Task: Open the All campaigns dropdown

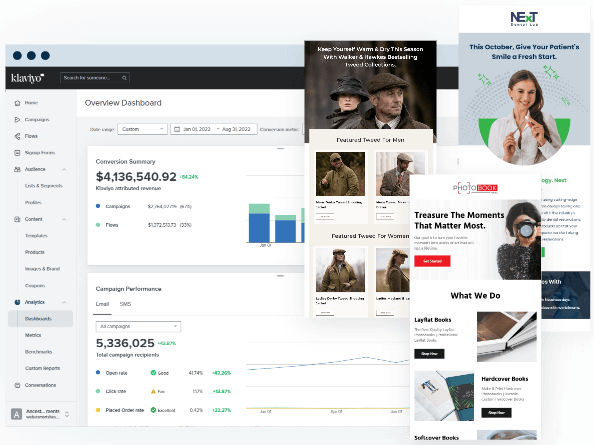Action: 138,326
